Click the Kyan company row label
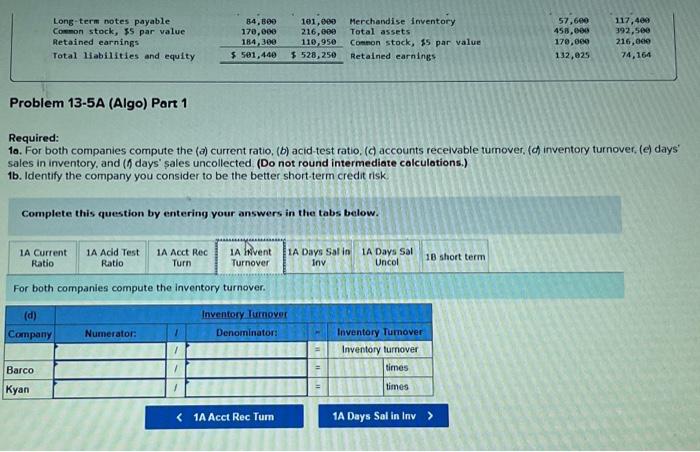This screenshot has width=700, height=452. coord(18,389)
